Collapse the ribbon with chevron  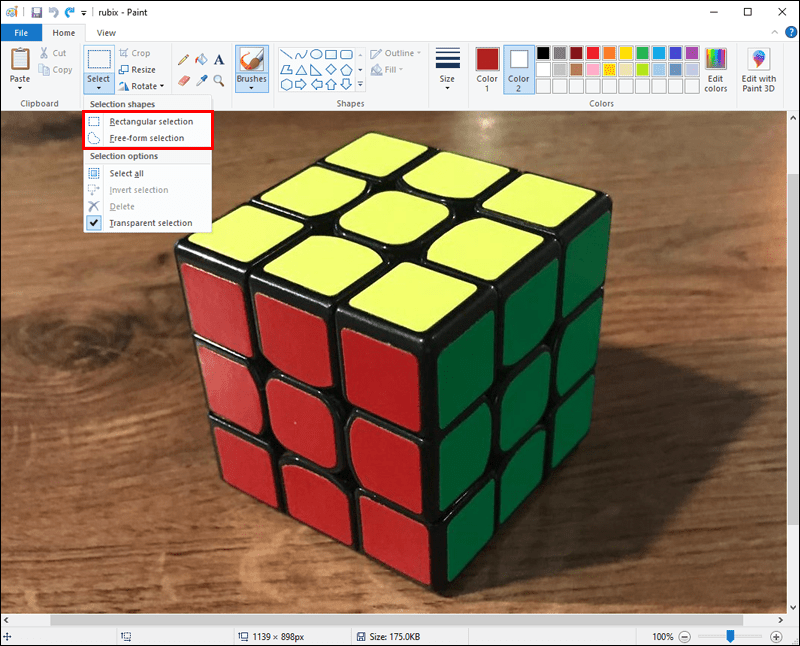[774, 32]
